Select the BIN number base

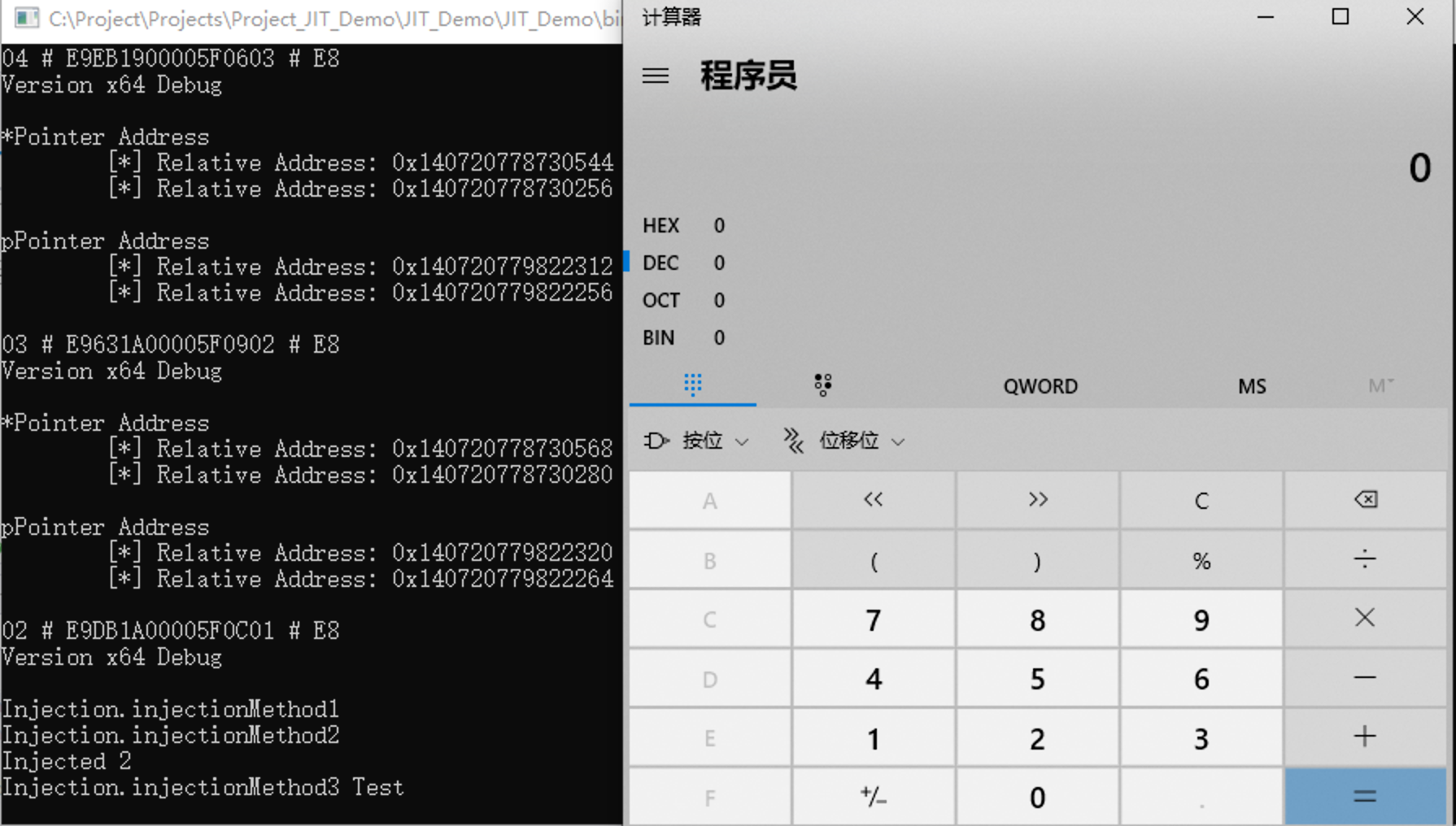[683, 337]
